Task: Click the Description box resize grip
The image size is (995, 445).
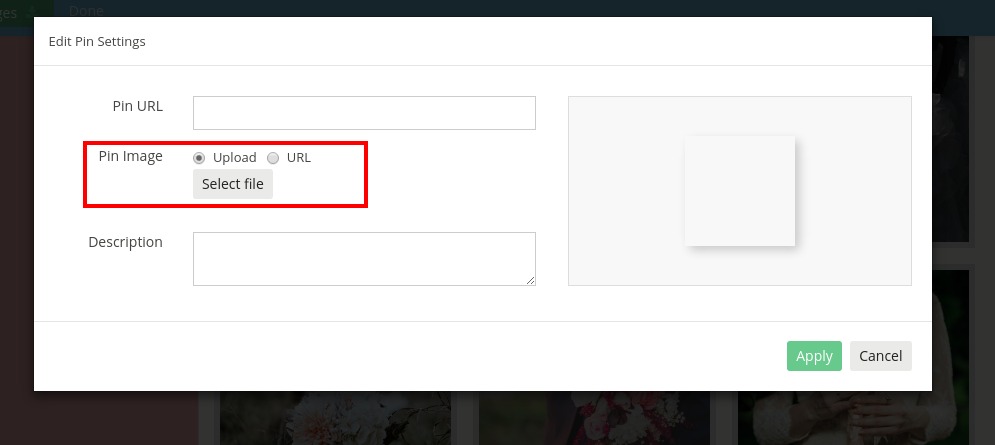Action: [530, 281]
